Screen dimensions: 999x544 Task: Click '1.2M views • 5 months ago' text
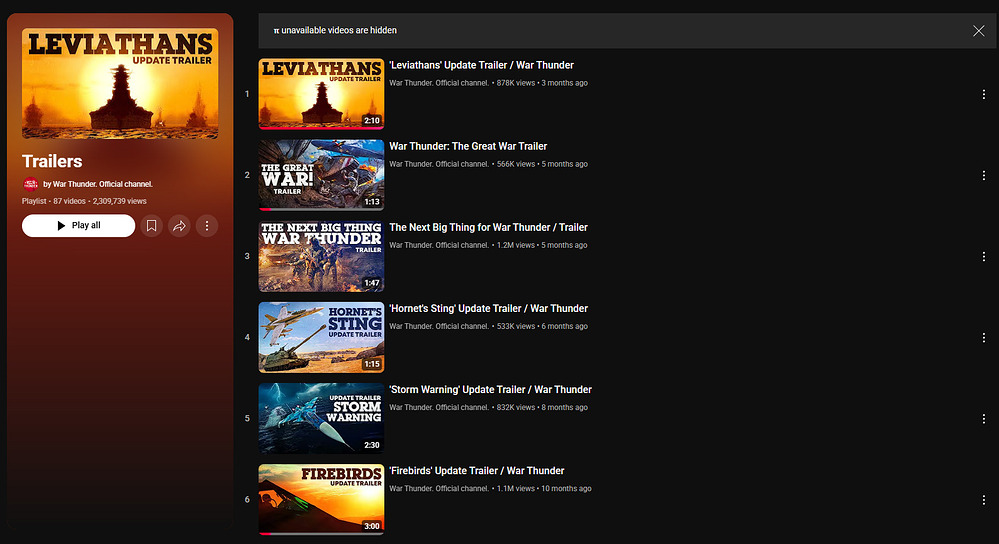[542, 245]
